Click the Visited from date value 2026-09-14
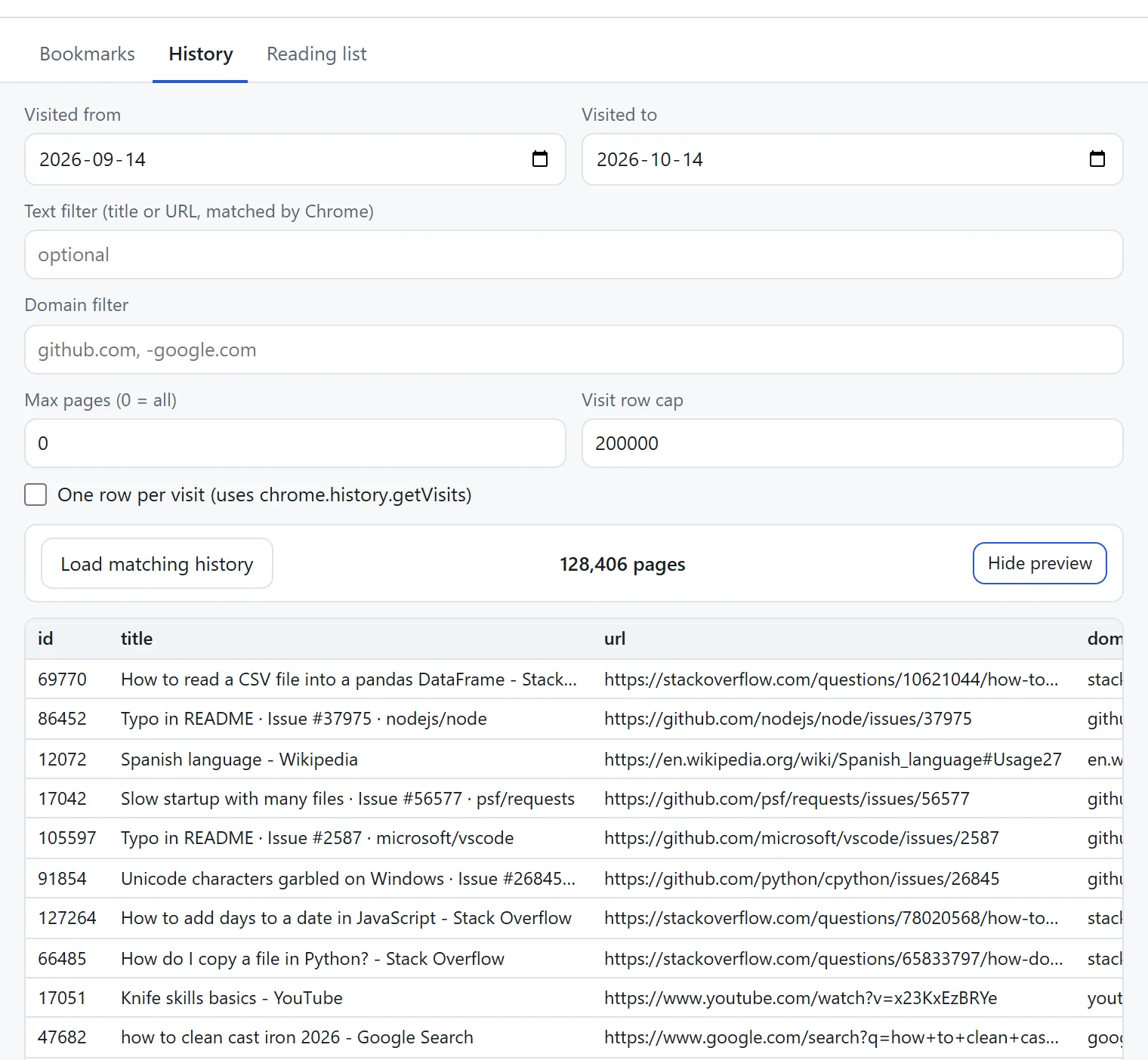 click(x=92, y=159)
